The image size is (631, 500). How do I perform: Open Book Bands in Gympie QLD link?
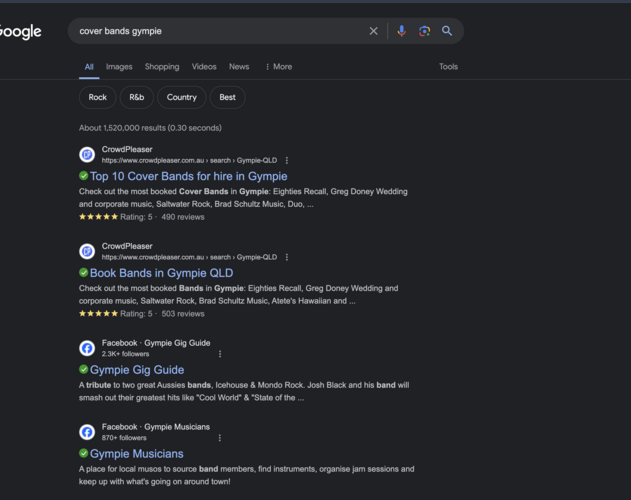[x=162, y=273]
